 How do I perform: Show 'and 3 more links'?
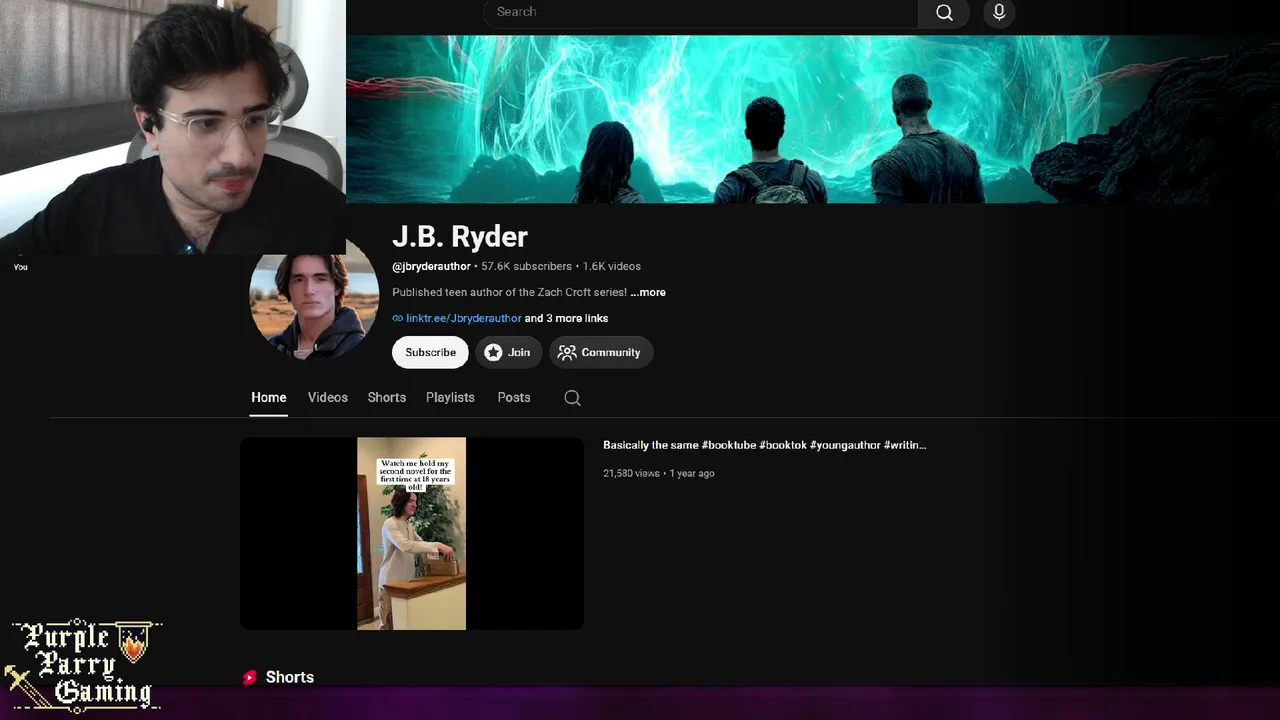(566, 318)
